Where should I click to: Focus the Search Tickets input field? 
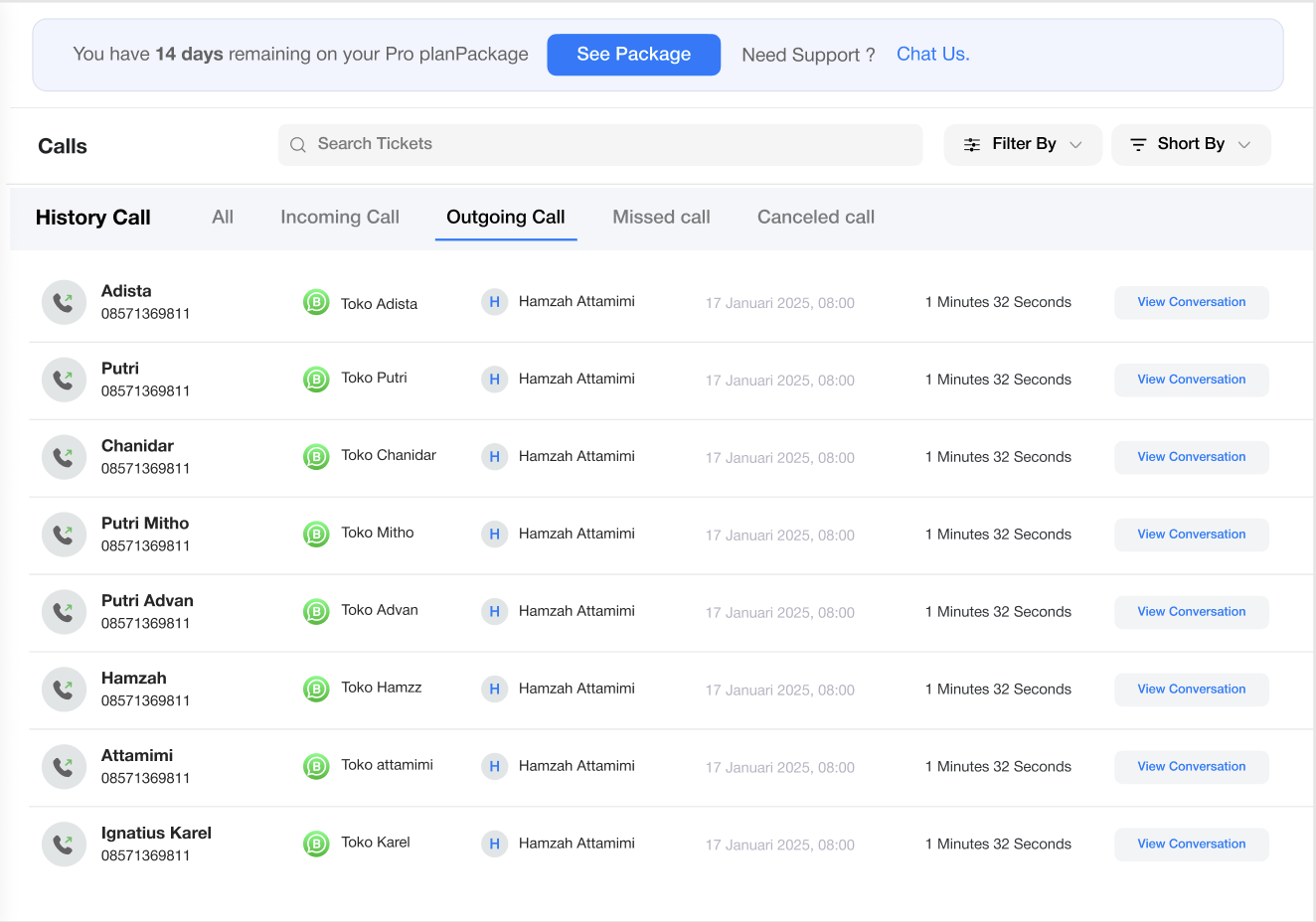coord(616,145)
